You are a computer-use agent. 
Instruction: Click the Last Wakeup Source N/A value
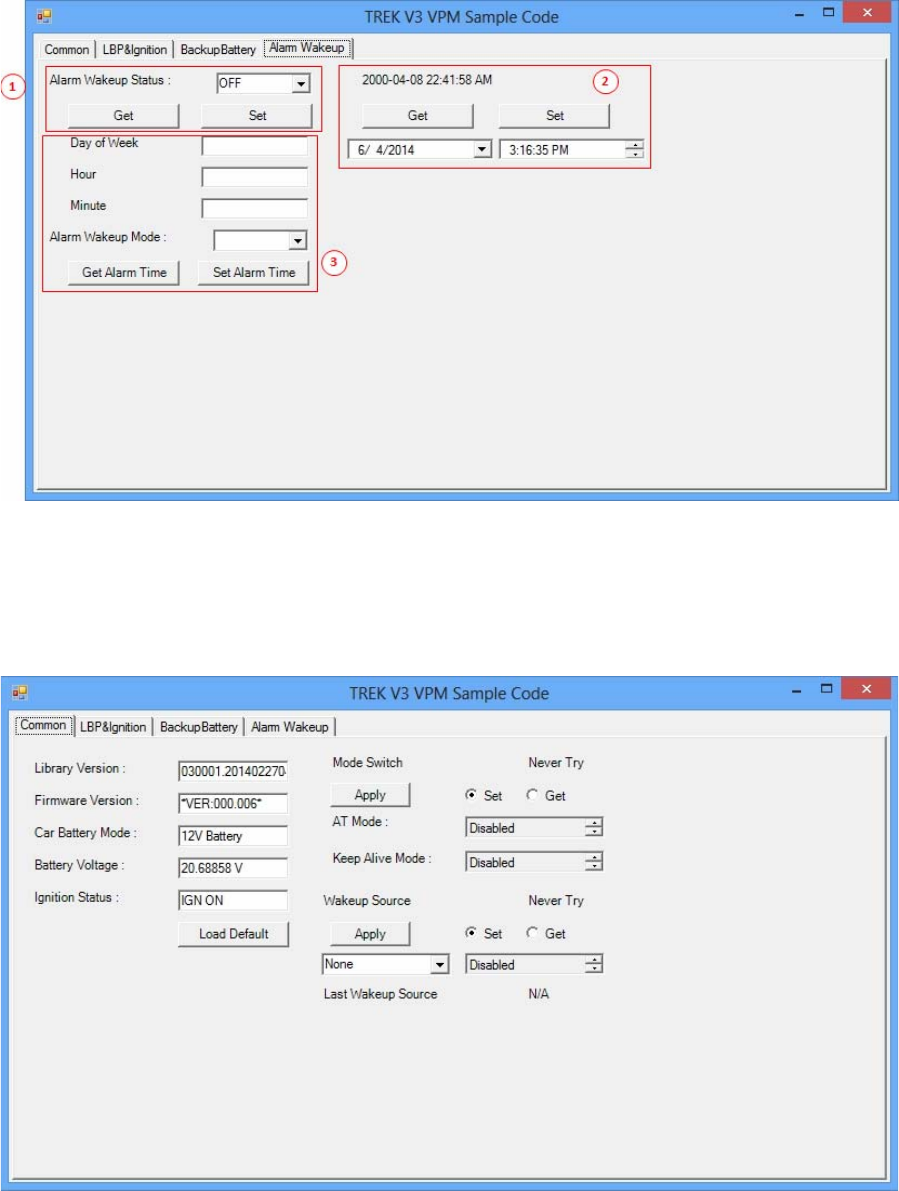(538, 994)
